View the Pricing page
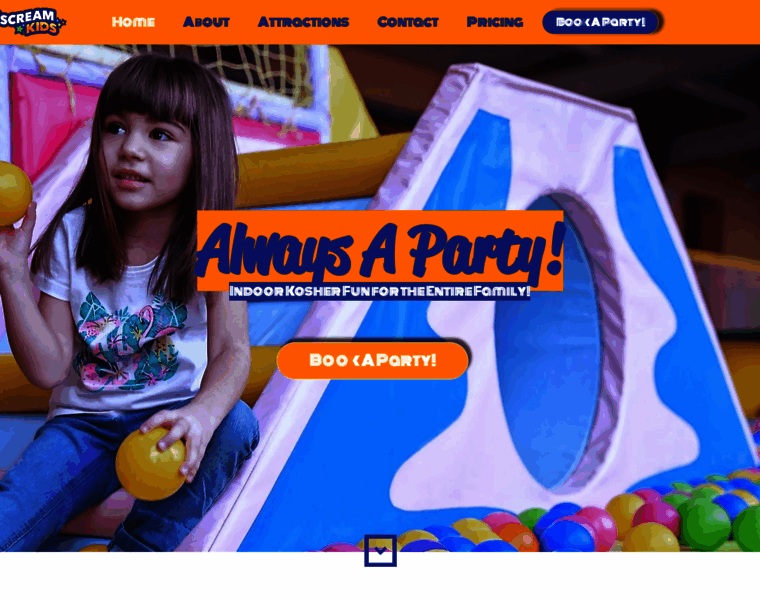The image size is (760, 600). [x=495, y=22]
